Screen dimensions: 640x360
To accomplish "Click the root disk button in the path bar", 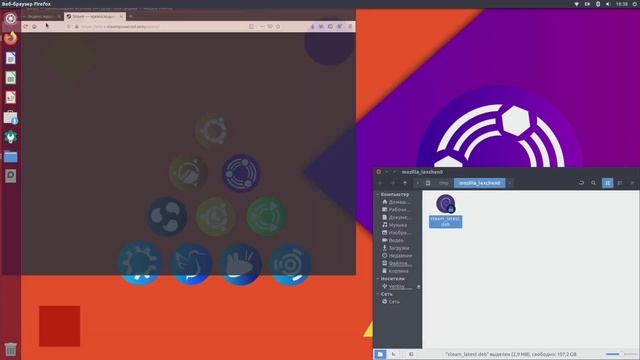I will tap(428, 183).
